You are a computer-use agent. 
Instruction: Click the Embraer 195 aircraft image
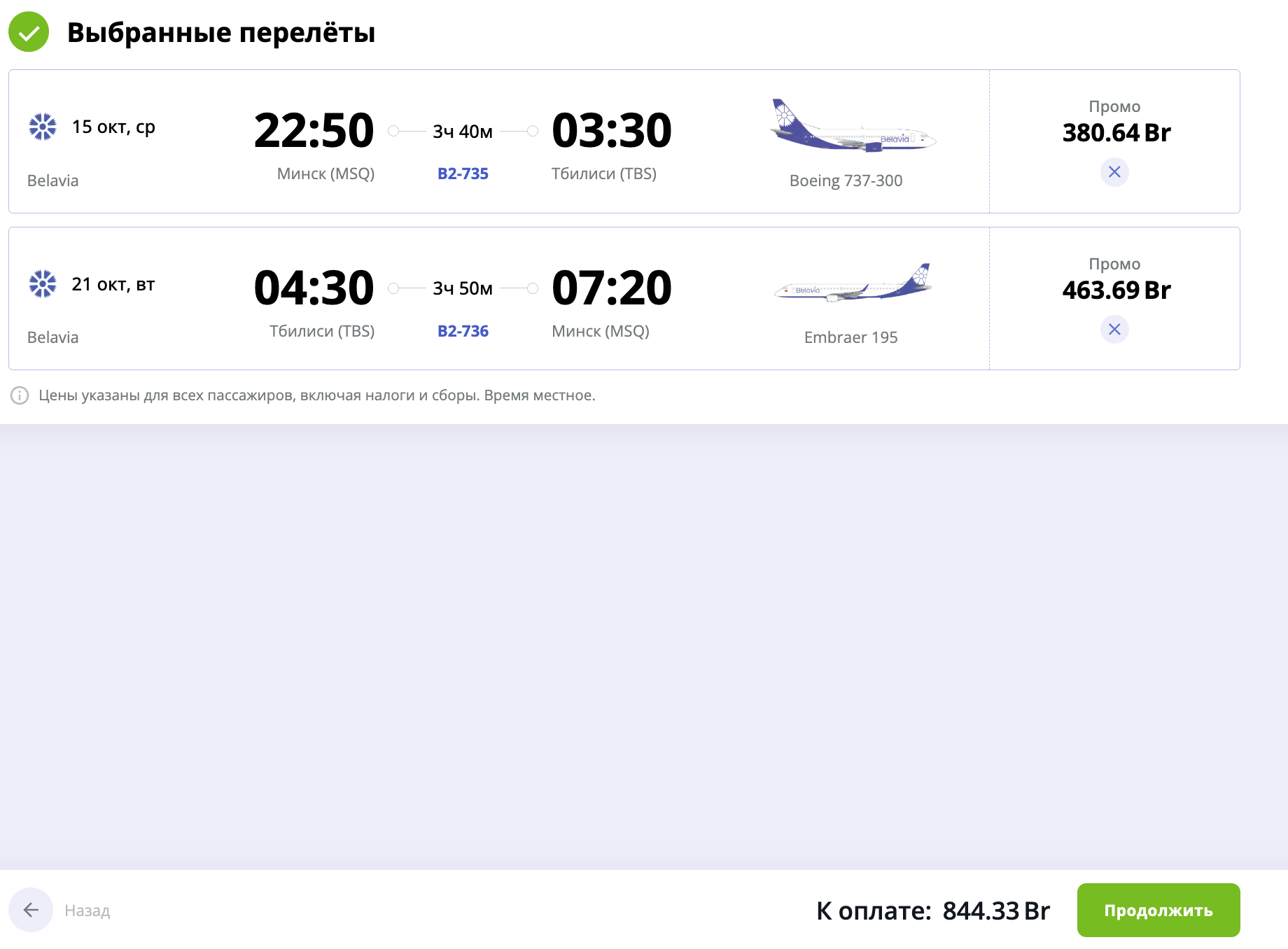click(853, 284)
